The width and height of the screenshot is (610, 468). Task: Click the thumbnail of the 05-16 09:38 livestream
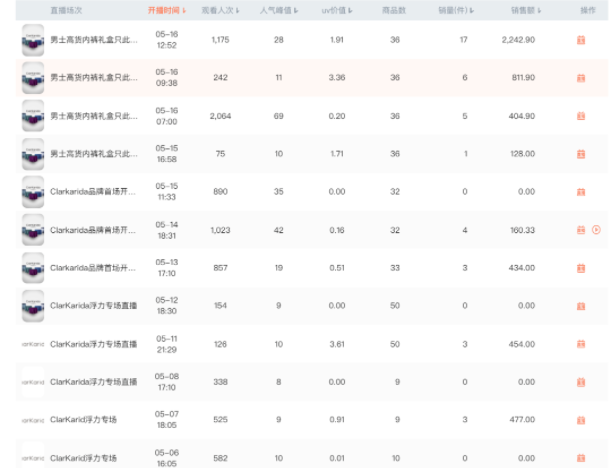coord(34,78)
